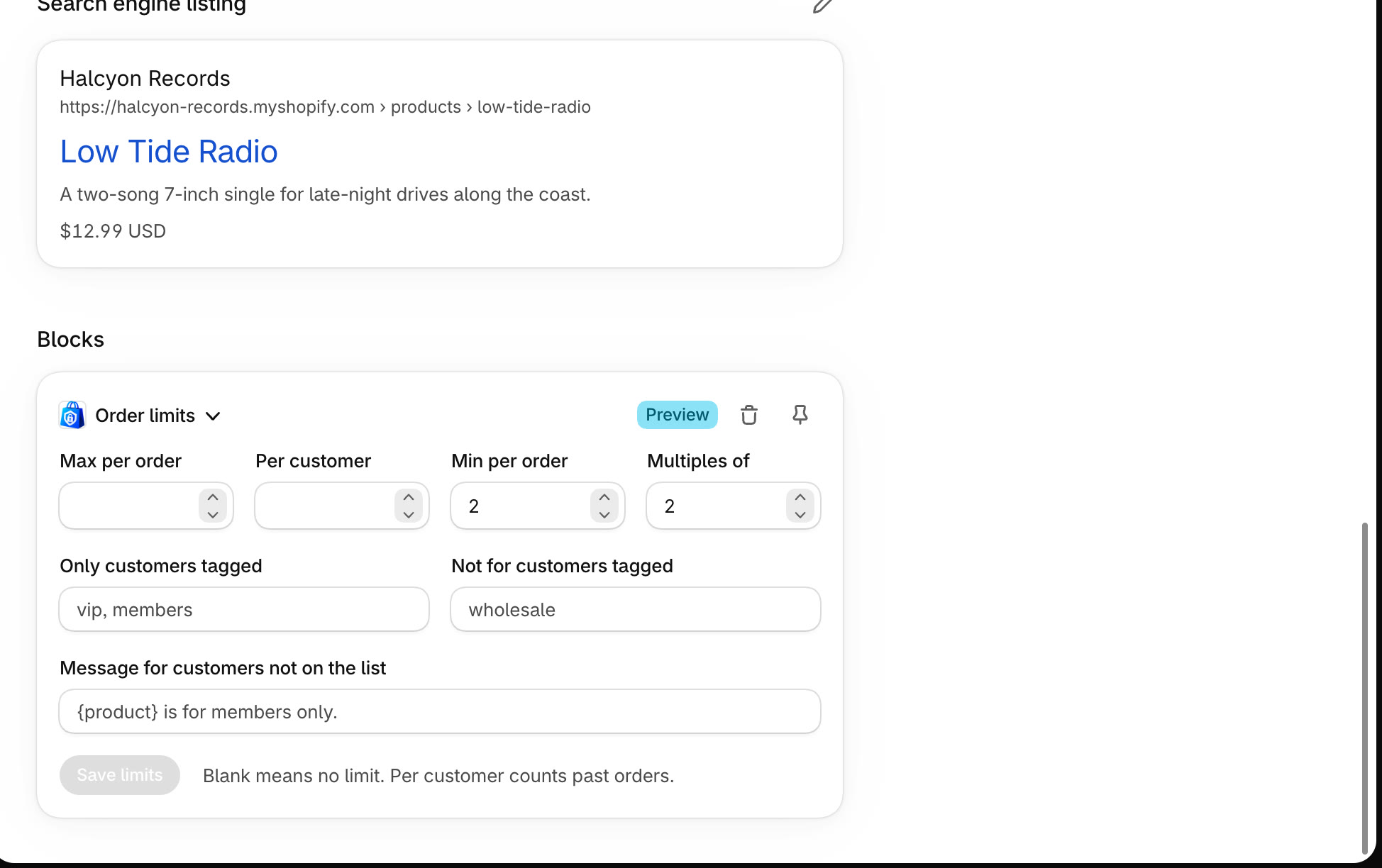
Task: Increase the Multiples of value
Action: (x=800, y=497)
